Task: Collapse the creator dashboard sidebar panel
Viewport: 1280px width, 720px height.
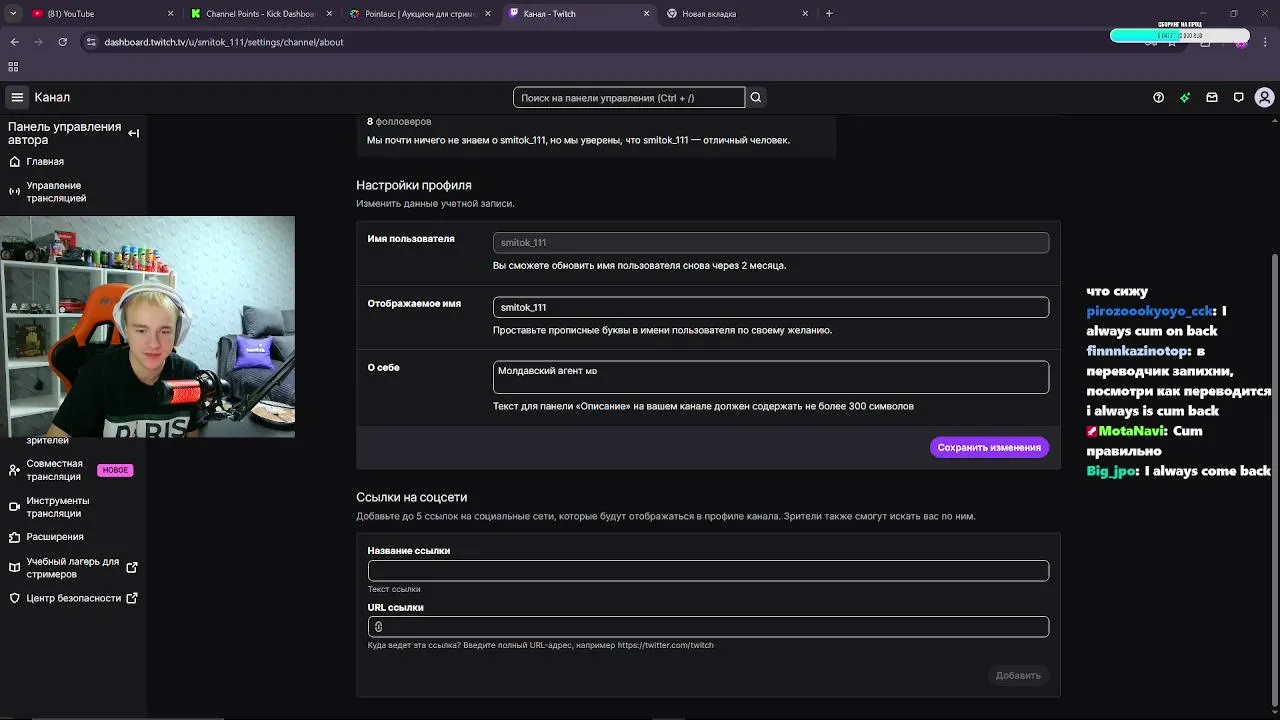Action: (x=133, y=133)
